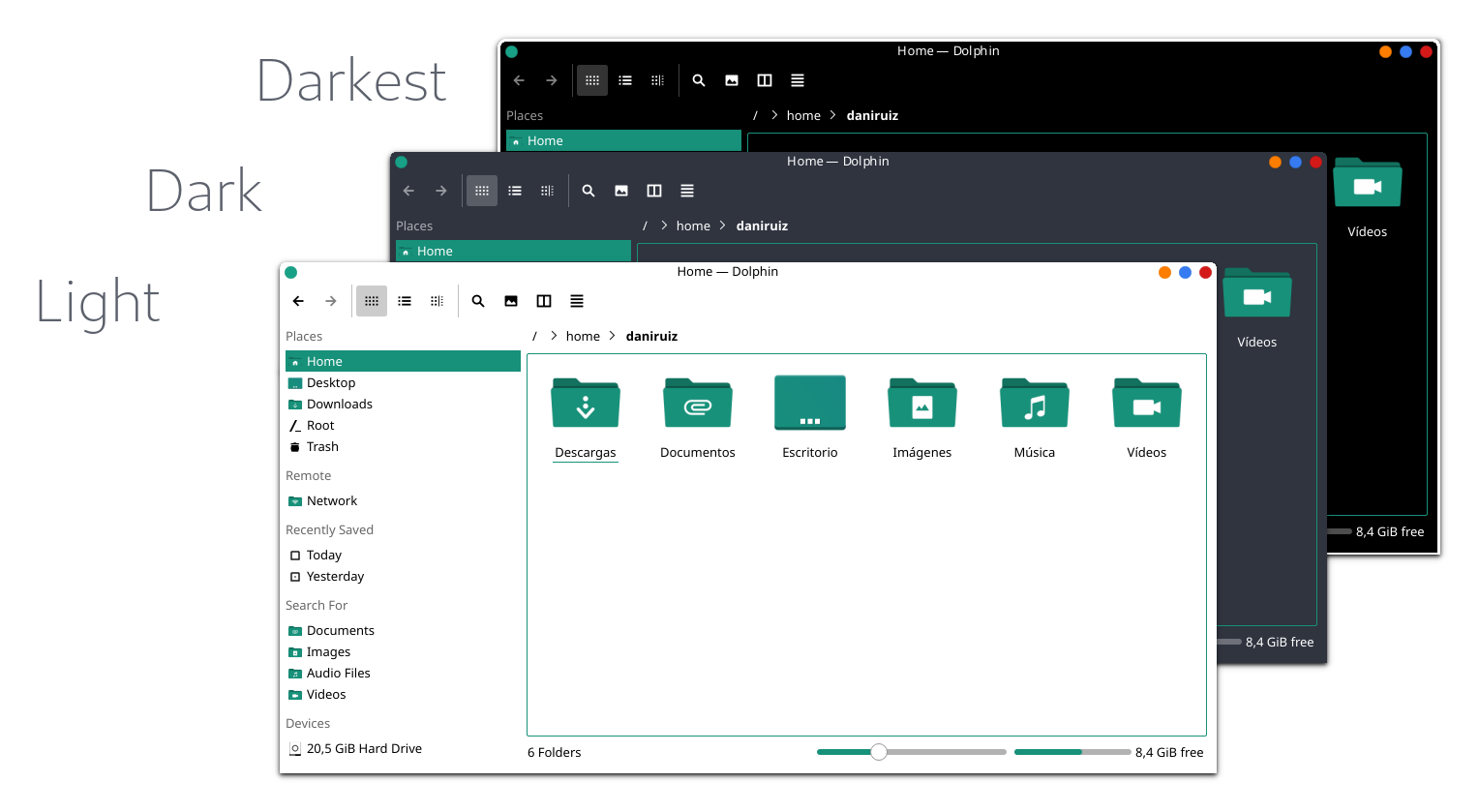Open the Vídeos folder in Light window
Screen dimensions: 1479x812
(1147, 417)
